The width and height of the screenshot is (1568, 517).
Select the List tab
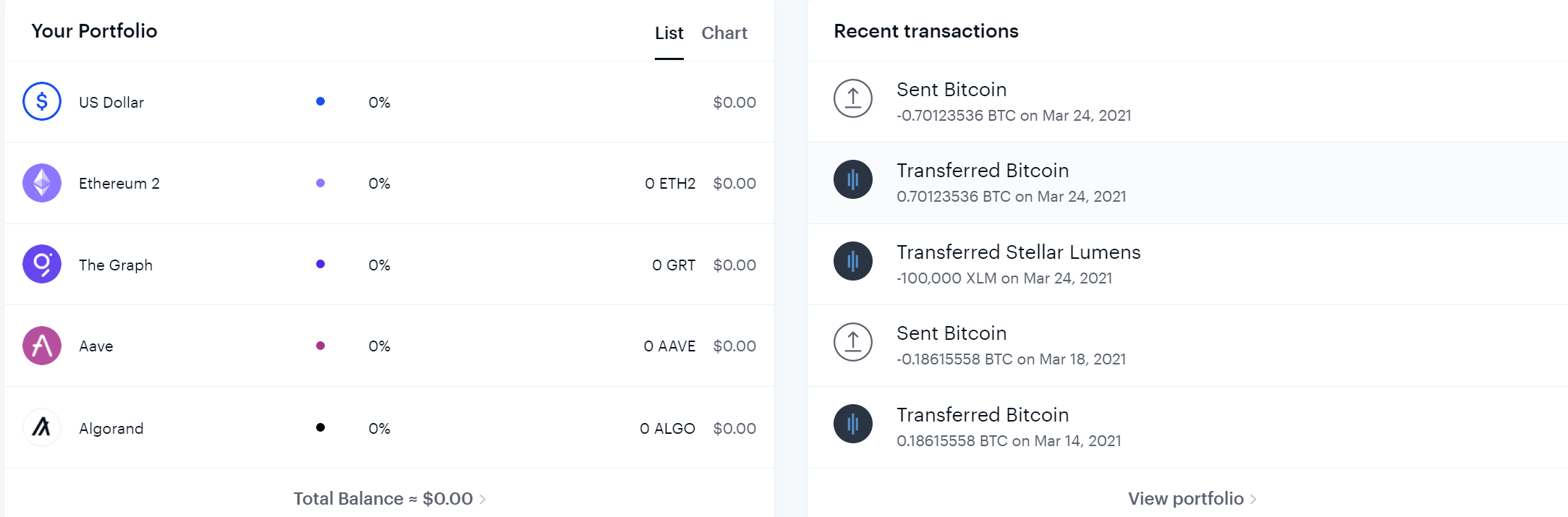click(669, 33)
